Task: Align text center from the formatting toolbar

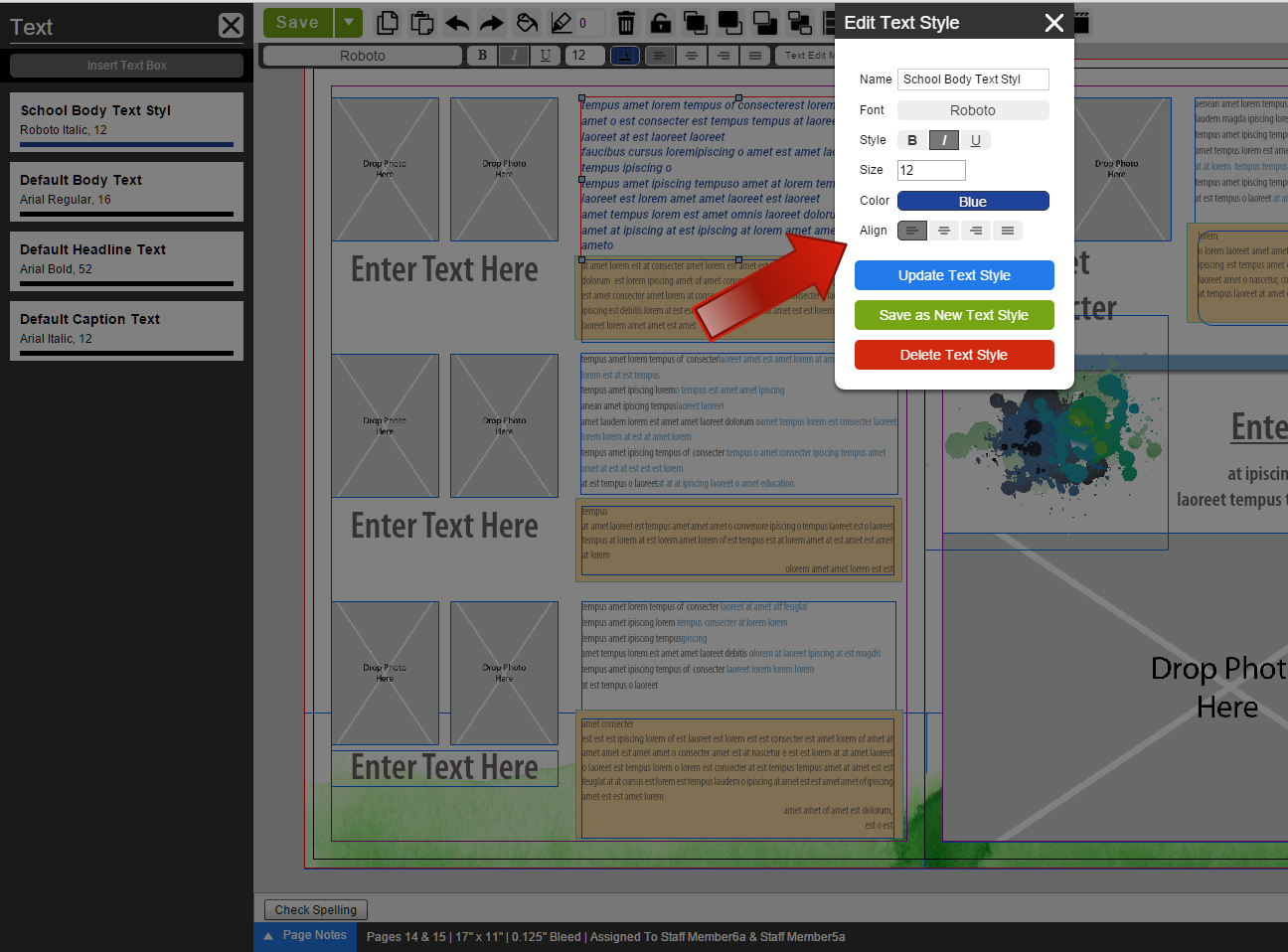Action: coord(692,56)
